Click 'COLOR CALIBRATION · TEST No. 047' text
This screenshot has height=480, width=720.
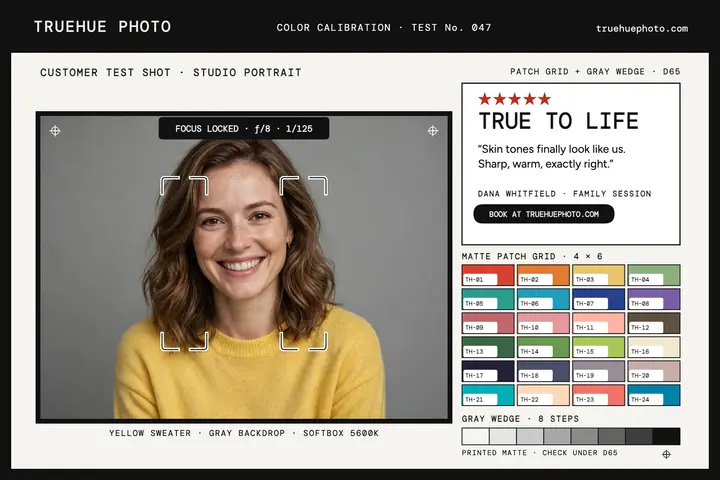[x=384, y=28]
